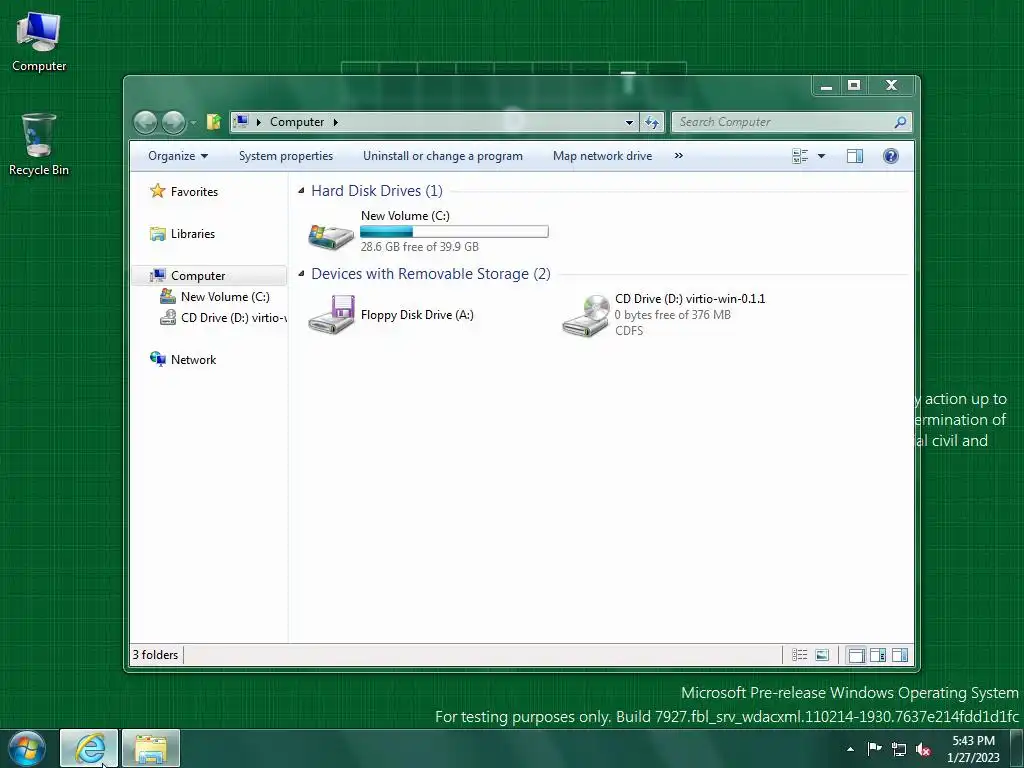
Task: Select the New Volume (C:) drive icon
Action: coord(331,236)
